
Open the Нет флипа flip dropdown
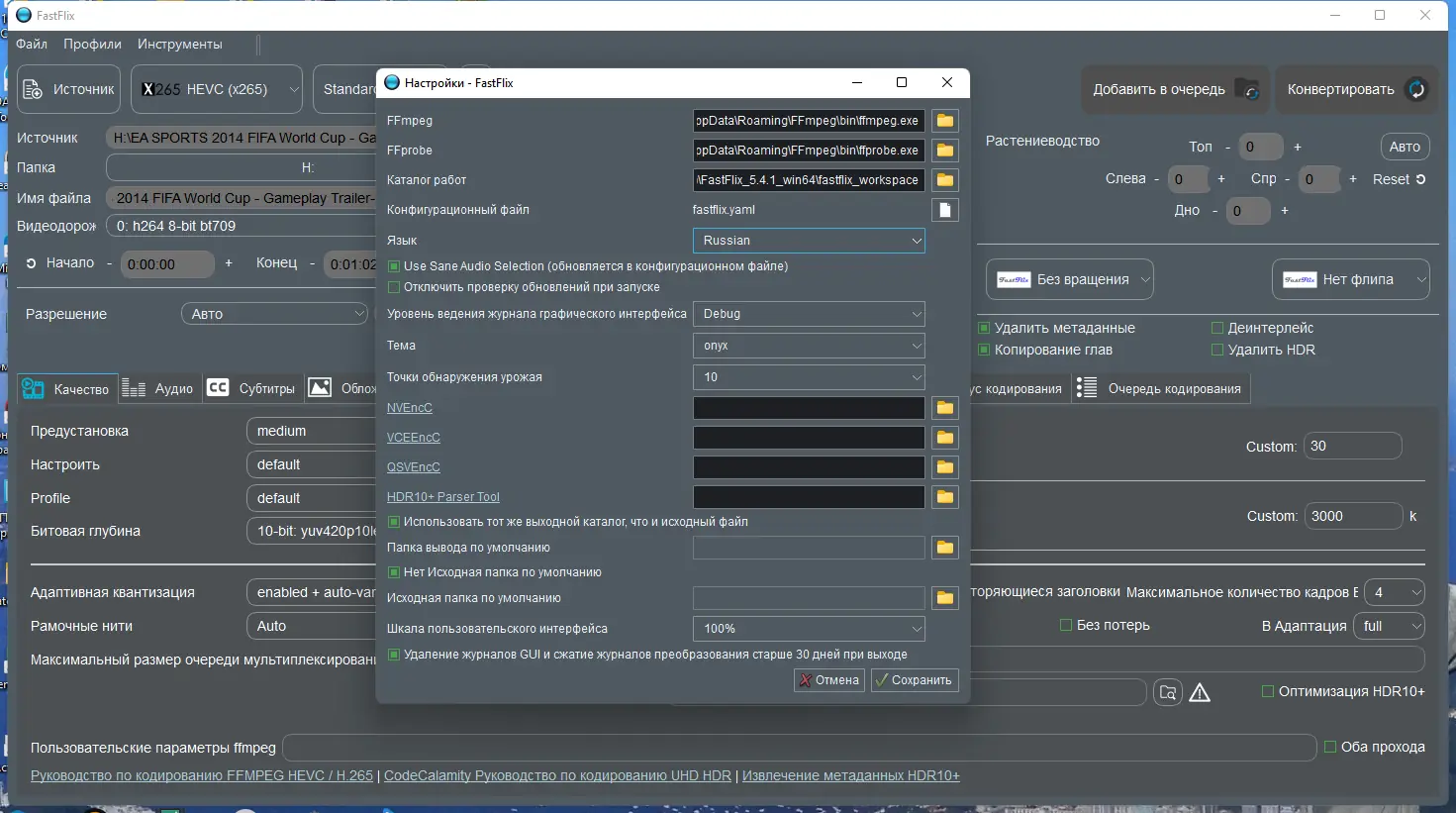coord(1351,279)
